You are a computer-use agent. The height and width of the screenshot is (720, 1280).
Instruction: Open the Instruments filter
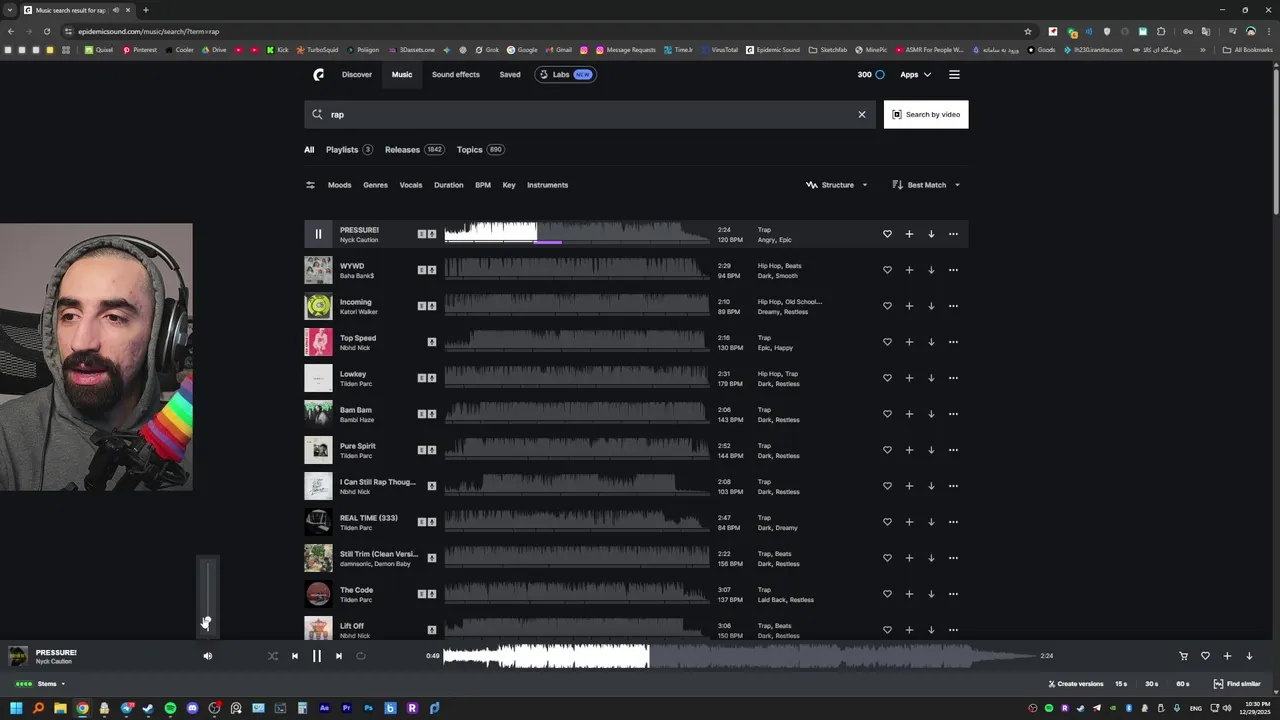[547, 185]
